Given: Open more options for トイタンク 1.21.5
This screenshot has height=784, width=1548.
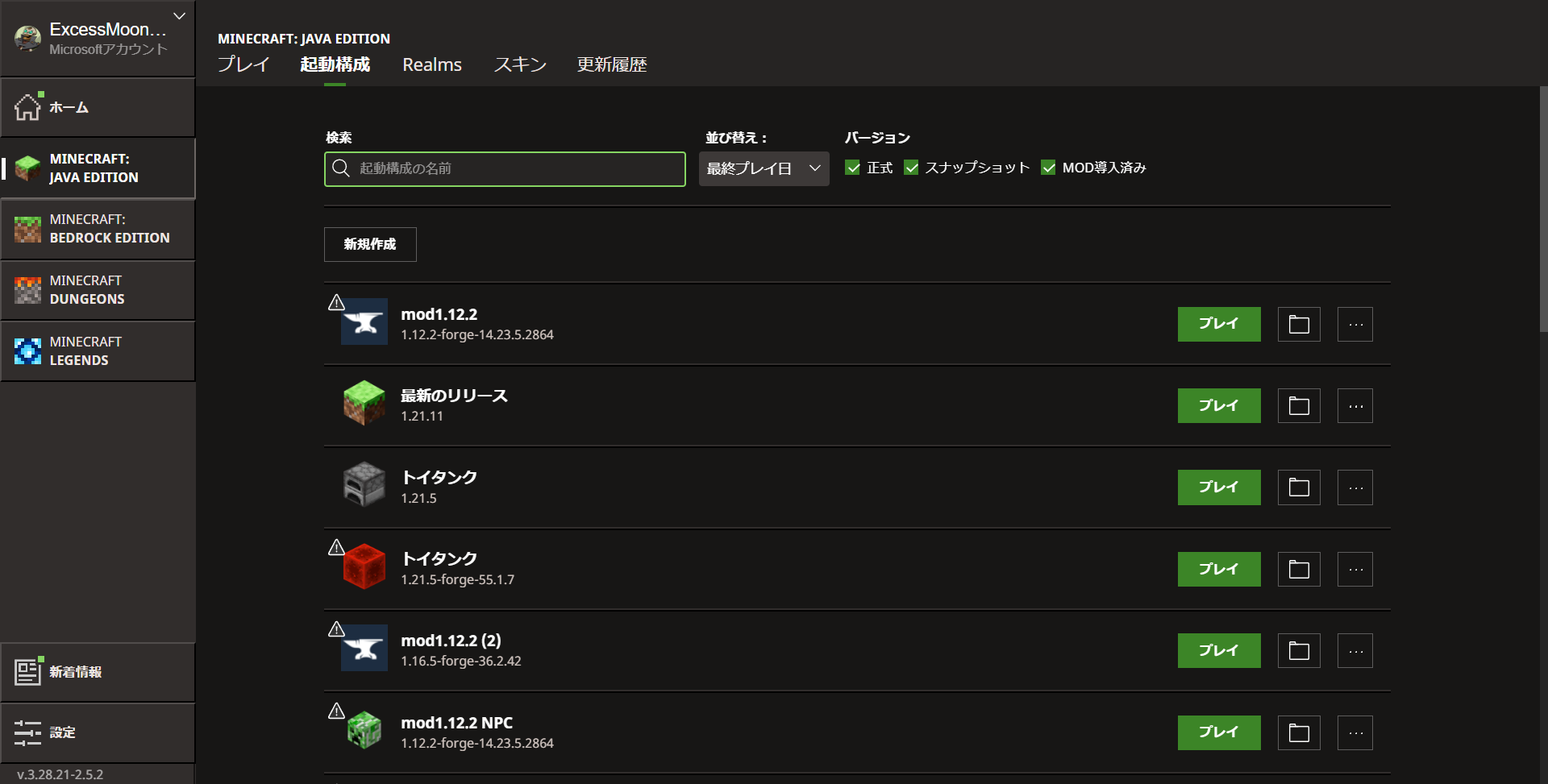Looking at the screenshot, I should 1354,487.
